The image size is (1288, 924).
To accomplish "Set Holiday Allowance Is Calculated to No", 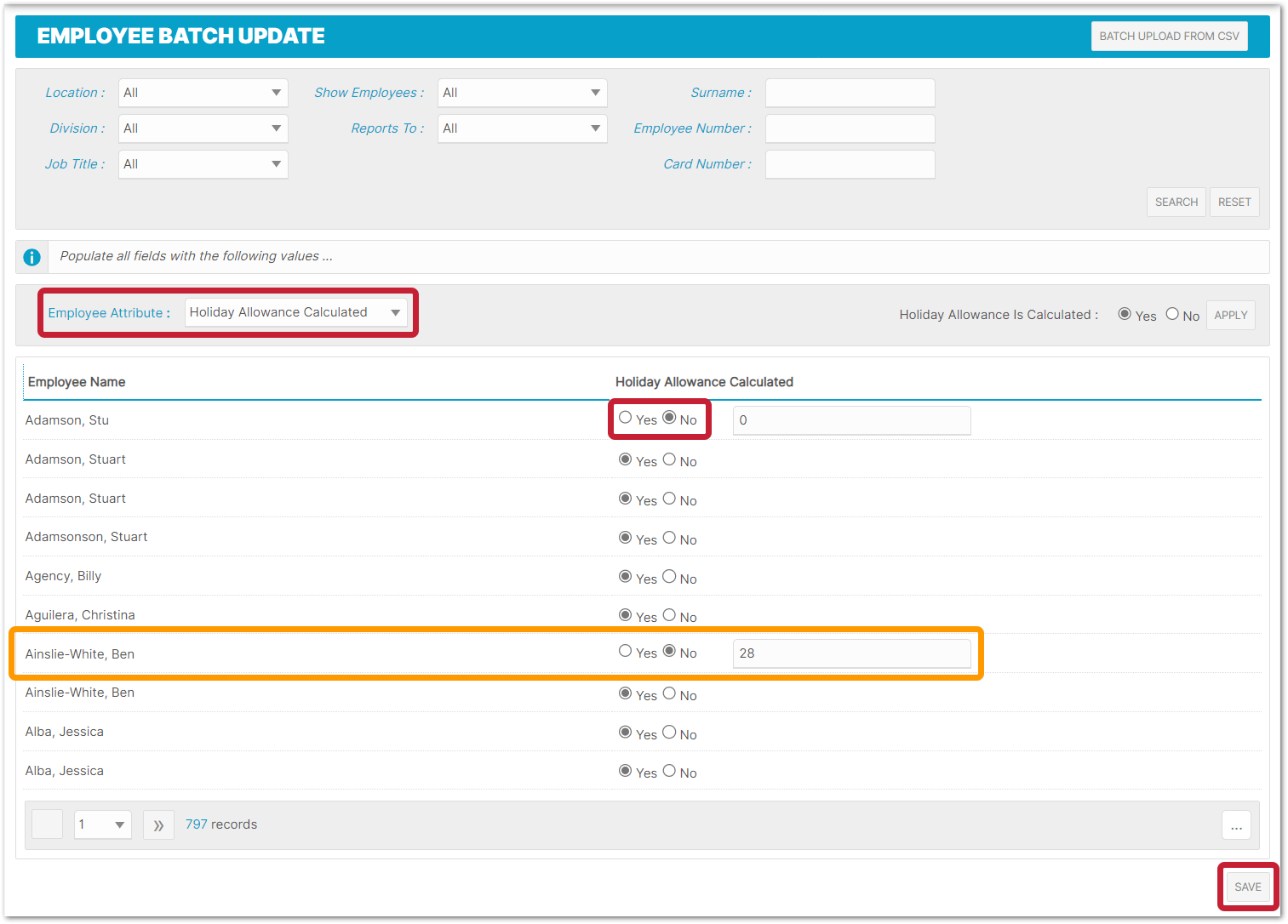I will pos(1172,314).
